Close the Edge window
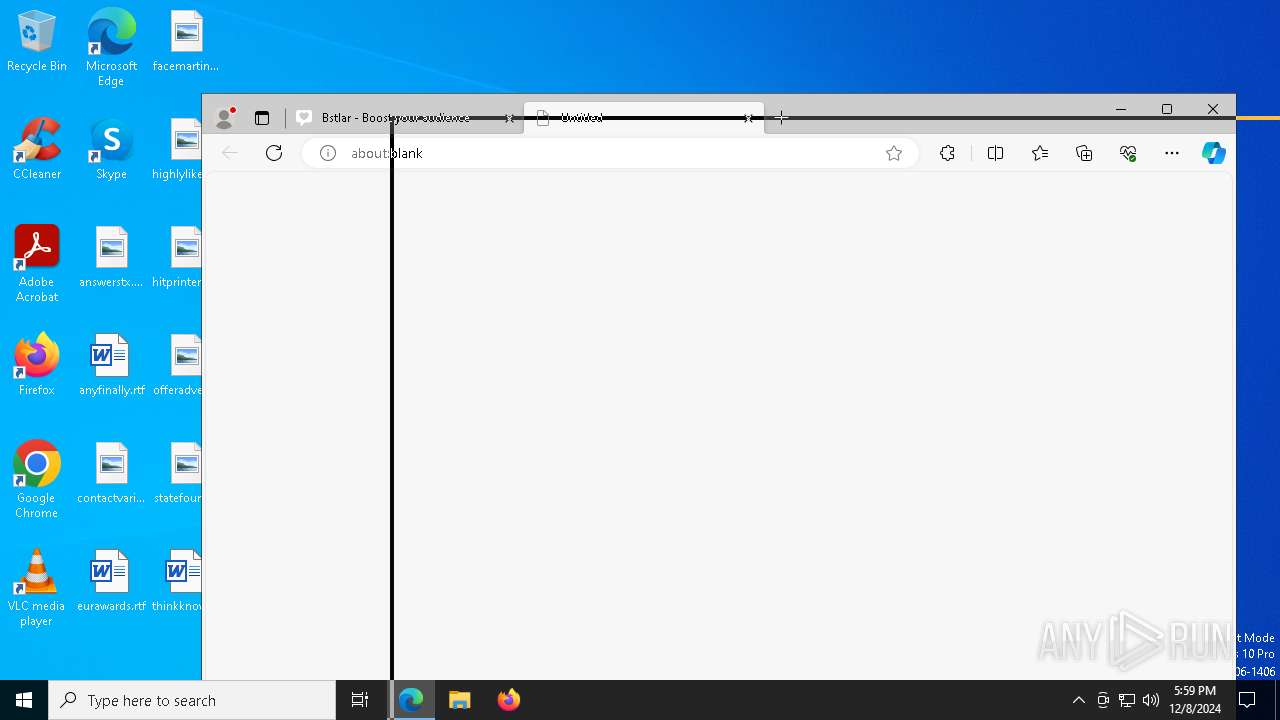 pyautogui.click(x=1213, y=109)
